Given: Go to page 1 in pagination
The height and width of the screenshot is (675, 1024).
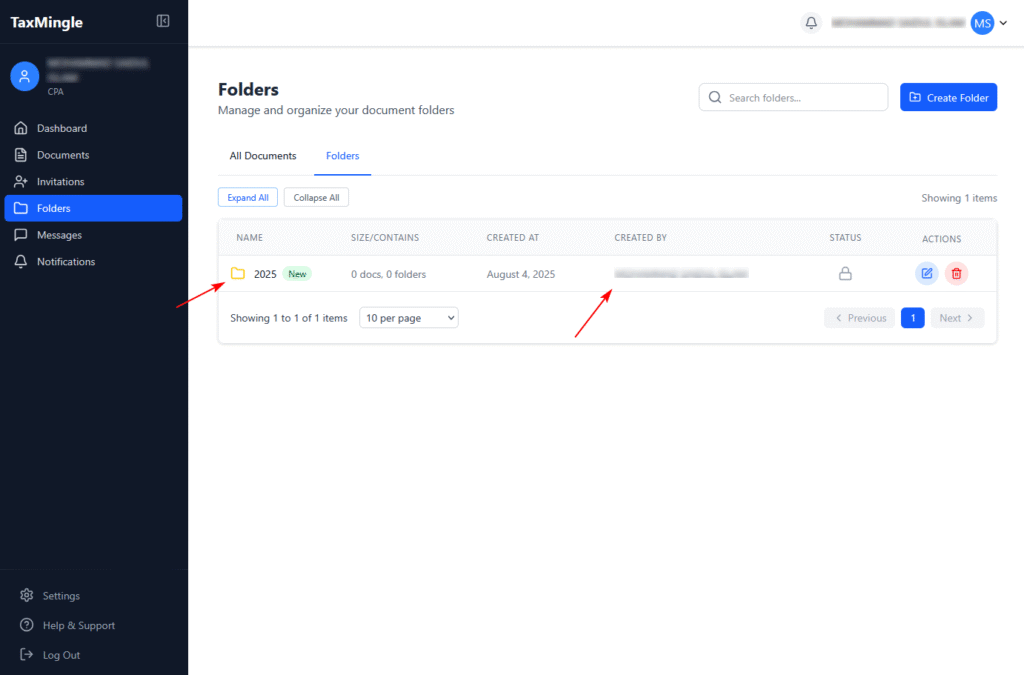Looking at the screenshot, I should pyautogui.click(x=912, y=318).
